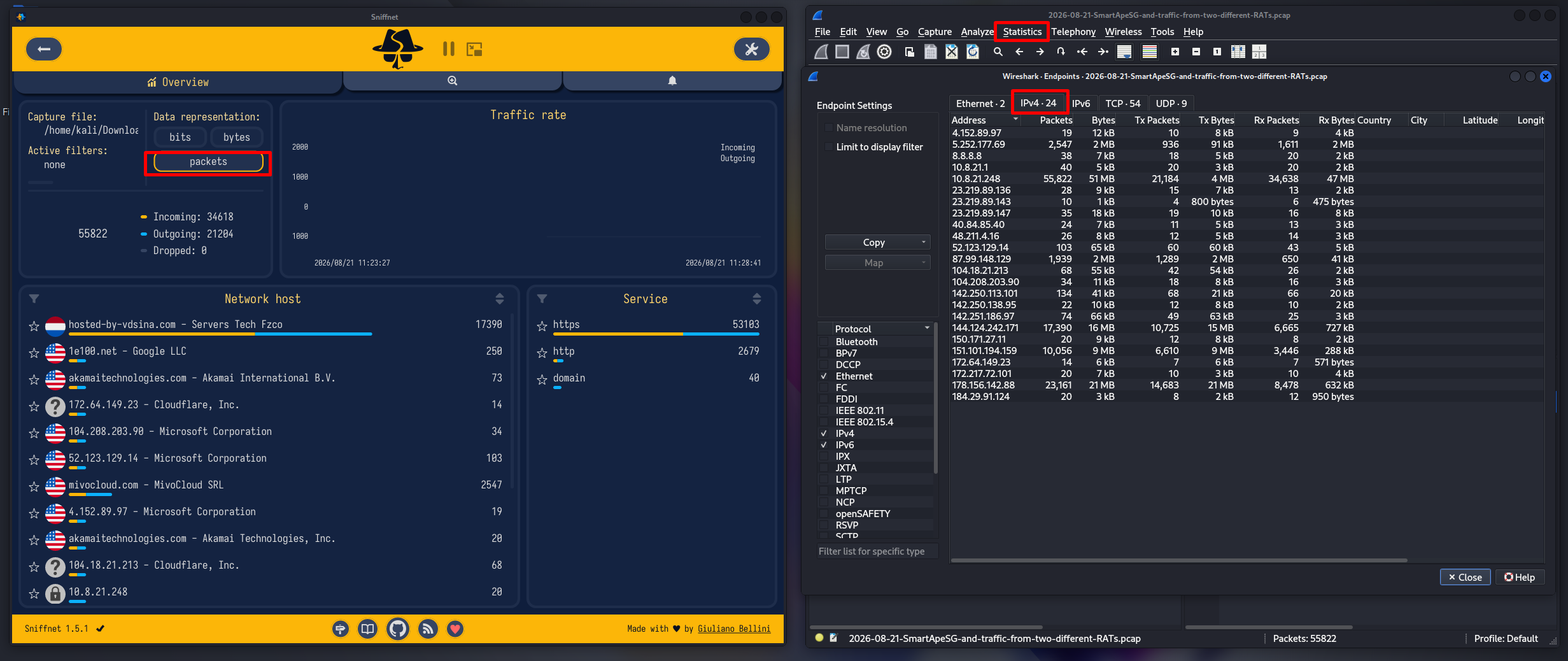Open the Sniffnet news RSS icon
The width and height of the screenshot is (1568, 661).
(428, 629)
